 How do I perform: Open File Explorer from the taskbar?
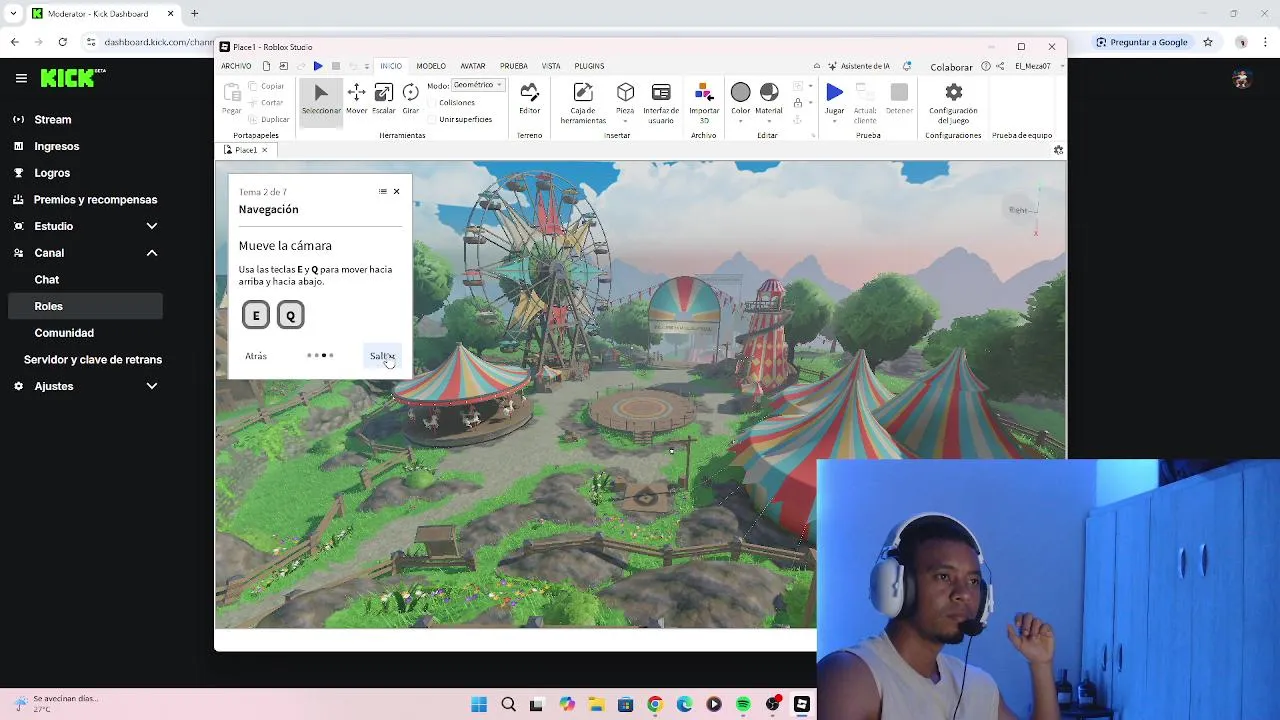click(x=596, y=705)
